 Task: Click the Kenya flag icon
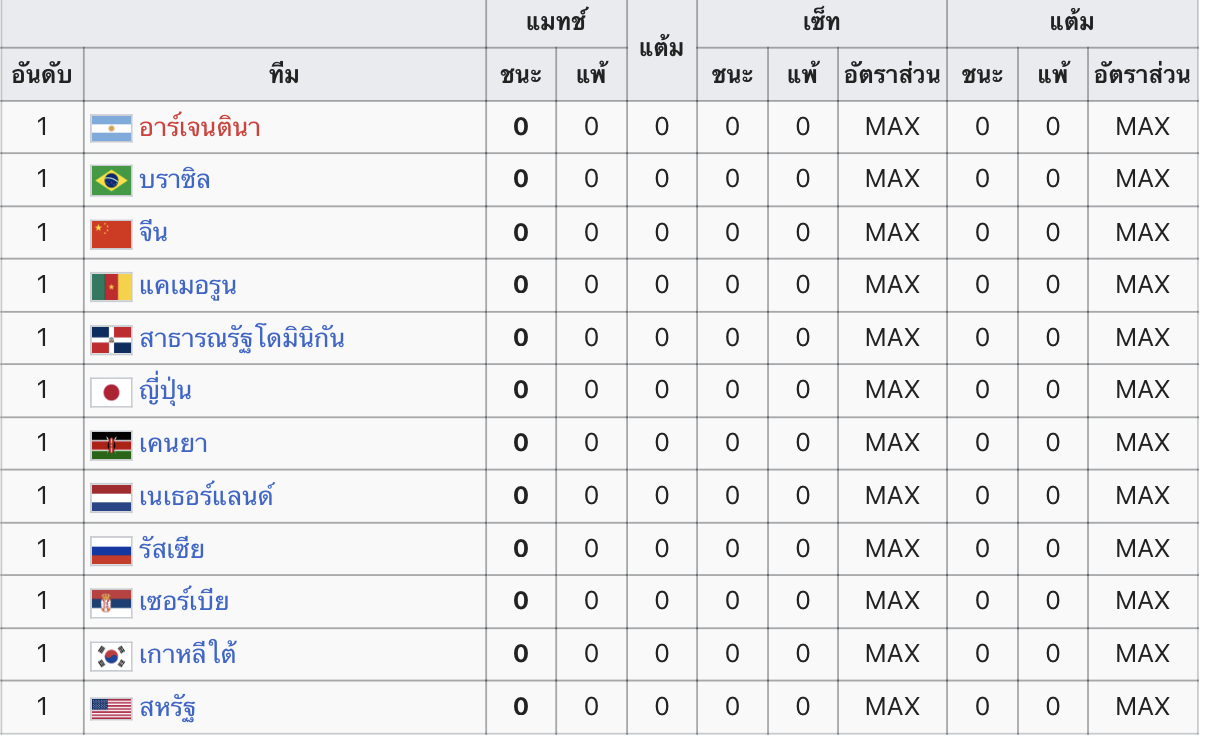[111, 445]
